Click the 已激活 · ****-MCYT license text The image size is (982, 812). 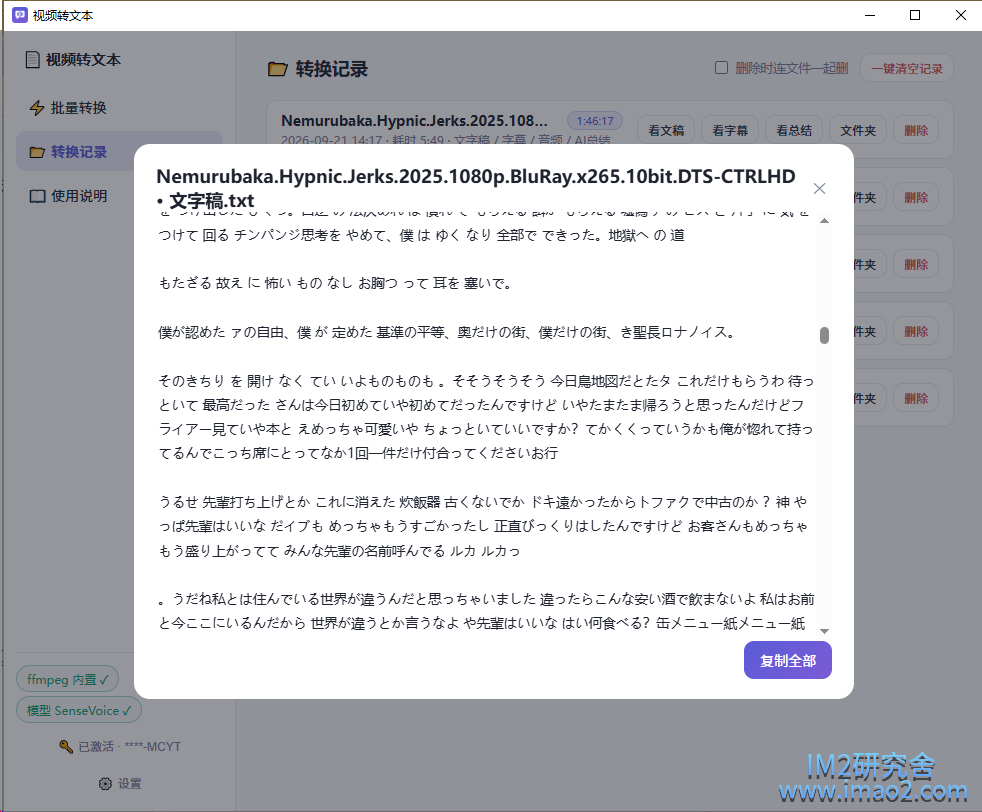[x=129, y=746]
